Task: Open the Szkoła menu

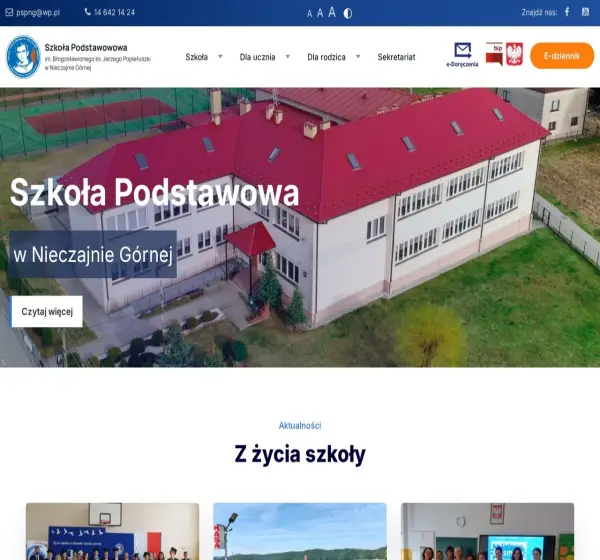Action: 196,57
